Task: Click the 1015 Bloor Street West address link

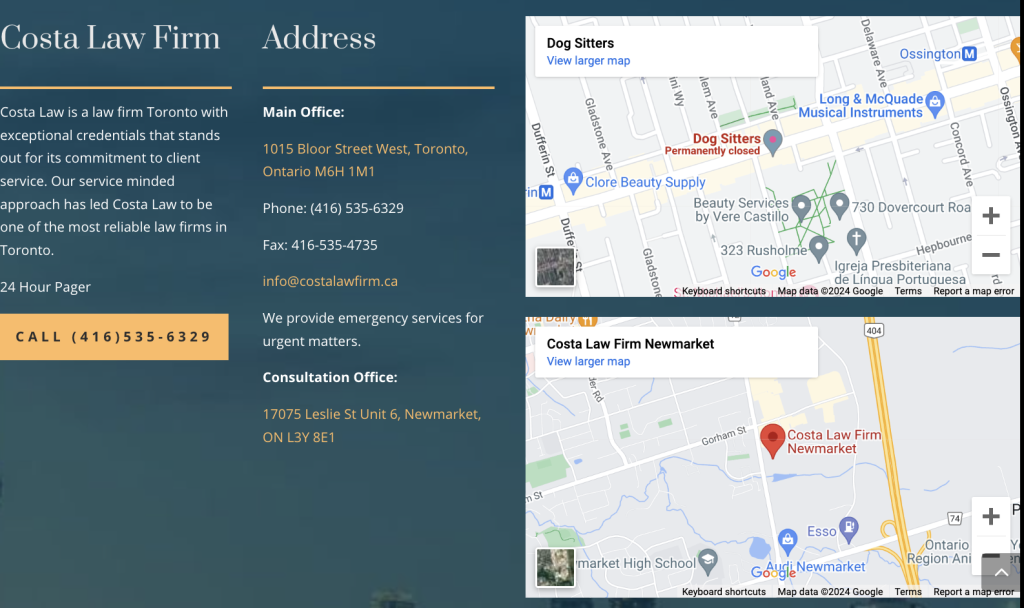Action: click(x=365, y=159)
